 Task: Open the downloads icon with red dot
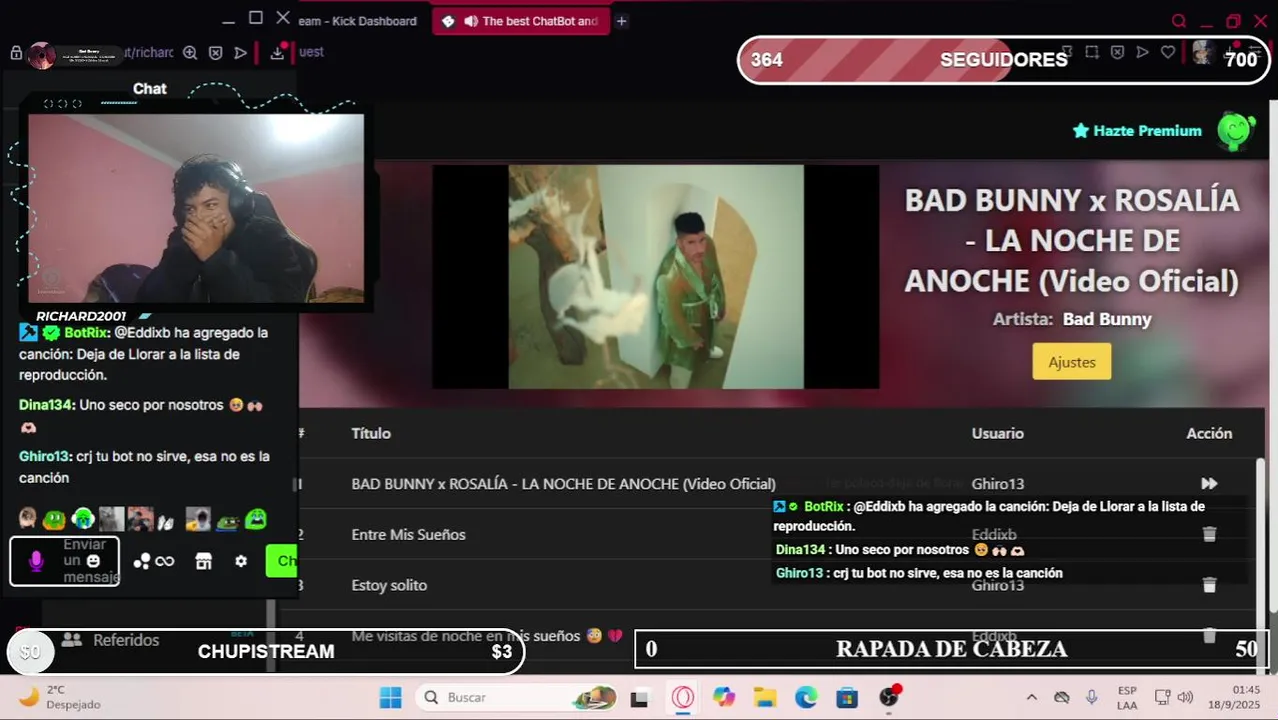277,53
